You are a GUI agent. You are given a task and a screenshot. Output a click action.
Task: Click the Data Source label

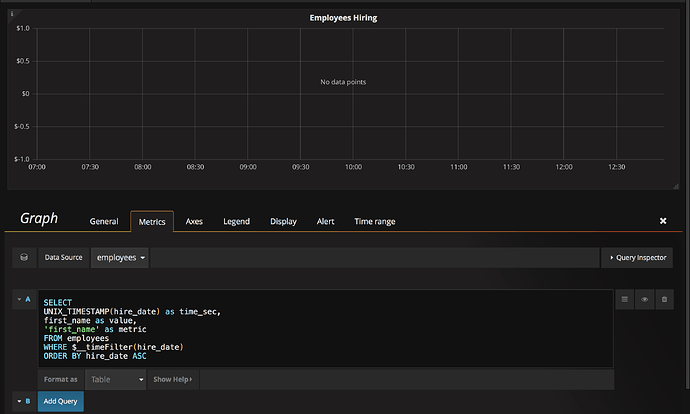tap(63, 257)
